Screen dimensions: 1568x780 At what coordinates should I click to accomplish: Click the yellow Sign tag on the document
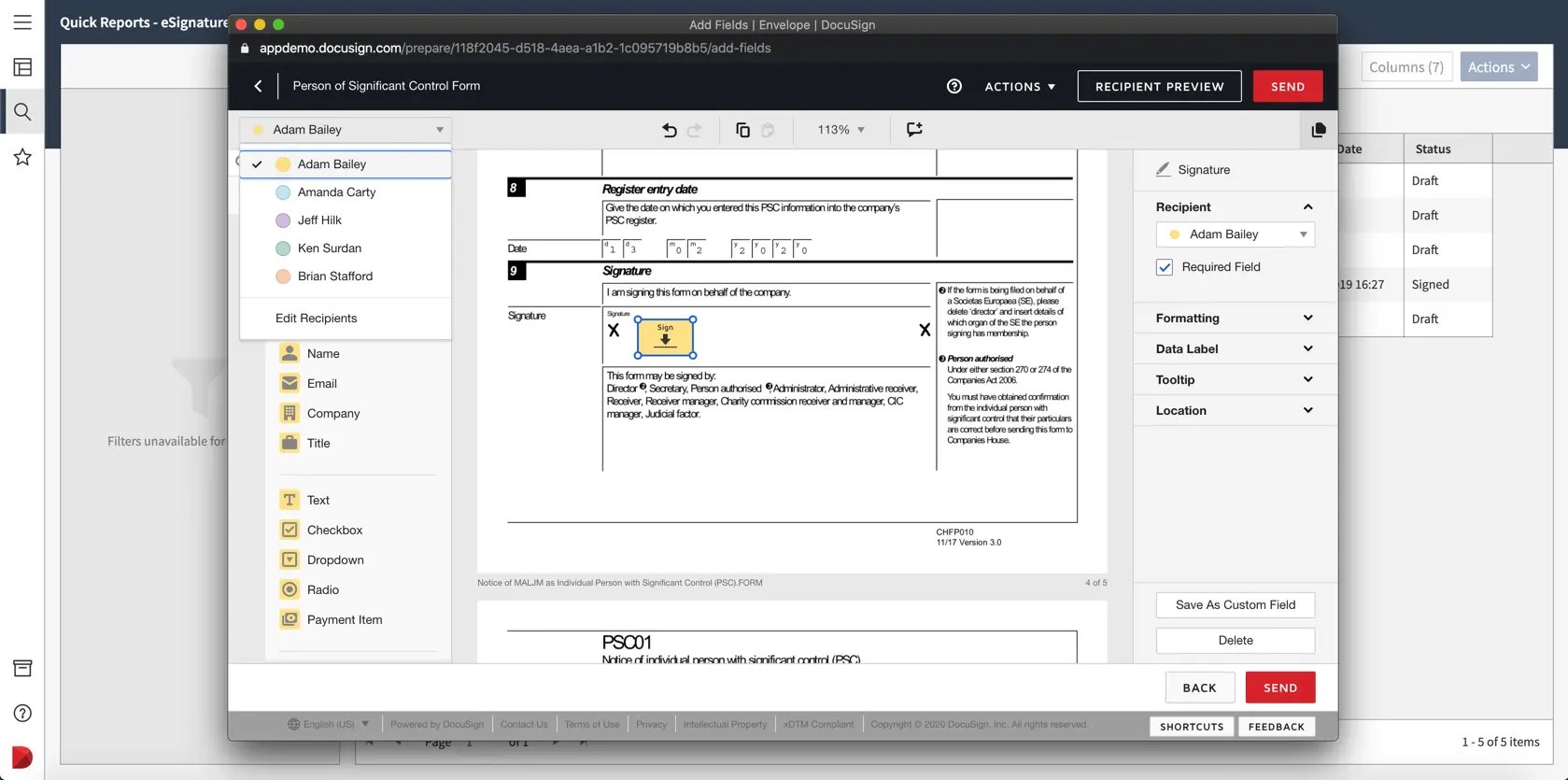tap(665, 337)
